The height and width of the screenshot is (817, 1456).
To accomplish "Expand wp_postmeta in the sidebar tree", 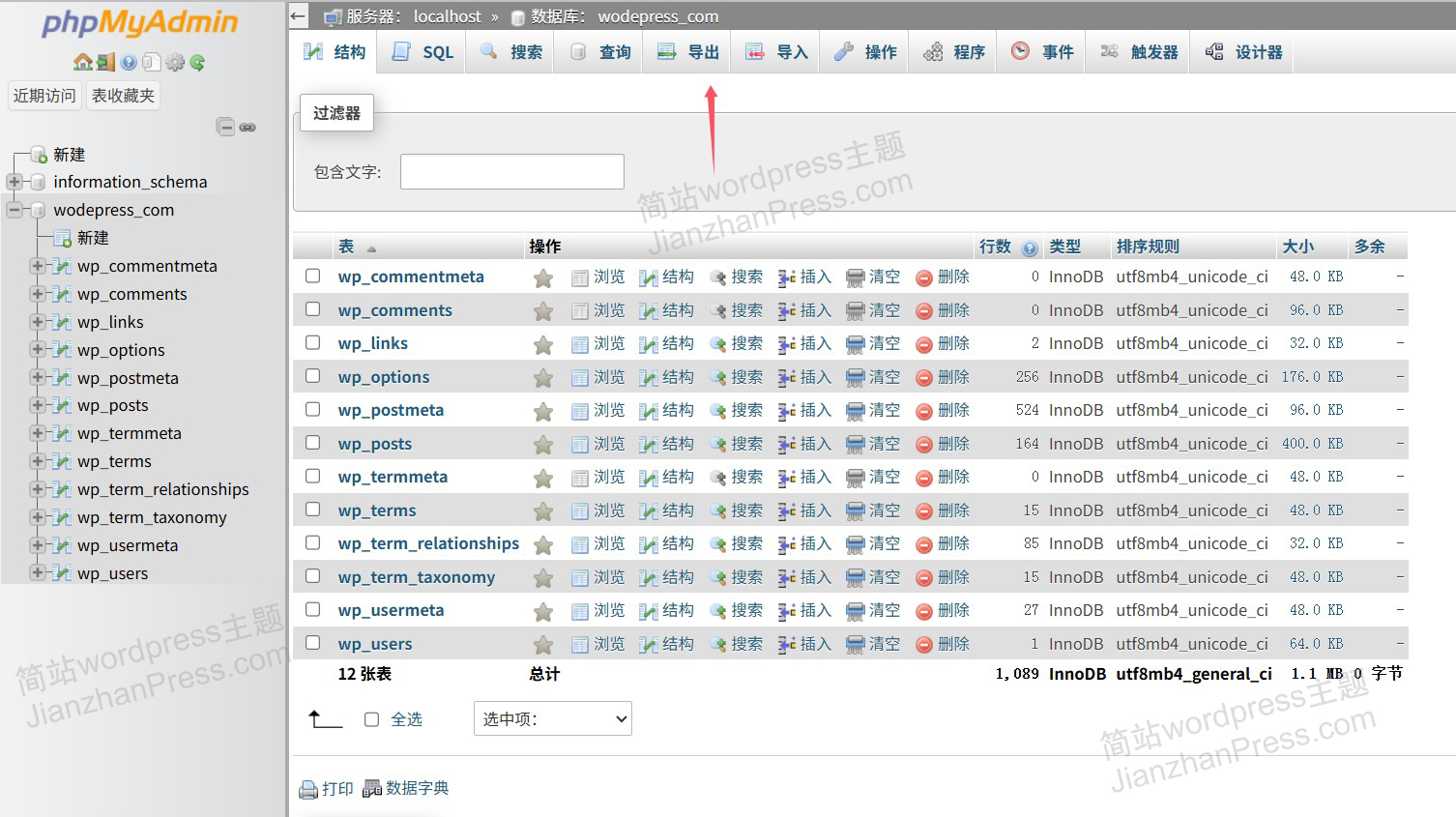I will click(x=38, y=377).
